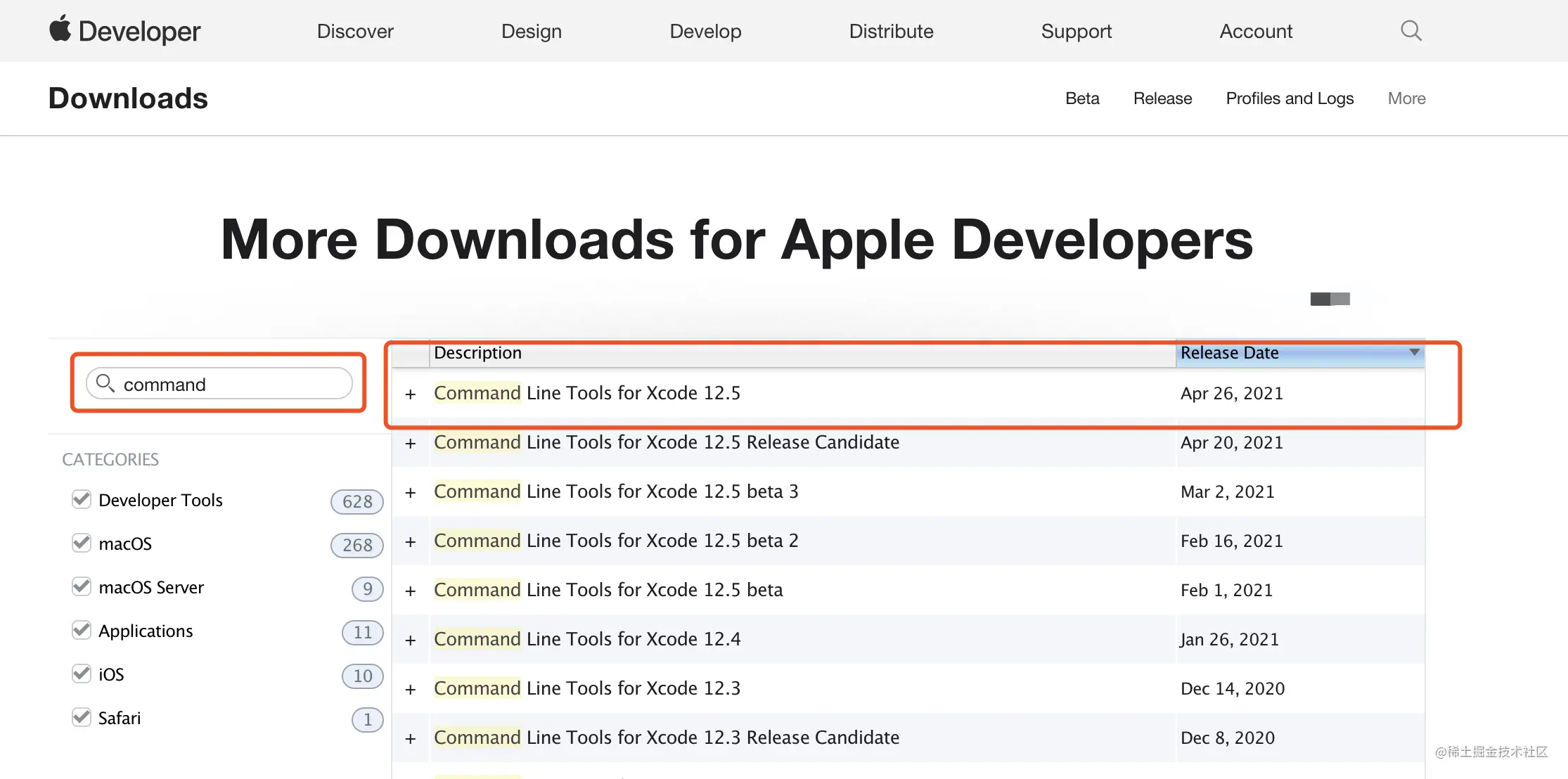1568x779 pixels.
Task: Expand the Xcode 12.5 beta 2 row
Action: coord(411,542)
